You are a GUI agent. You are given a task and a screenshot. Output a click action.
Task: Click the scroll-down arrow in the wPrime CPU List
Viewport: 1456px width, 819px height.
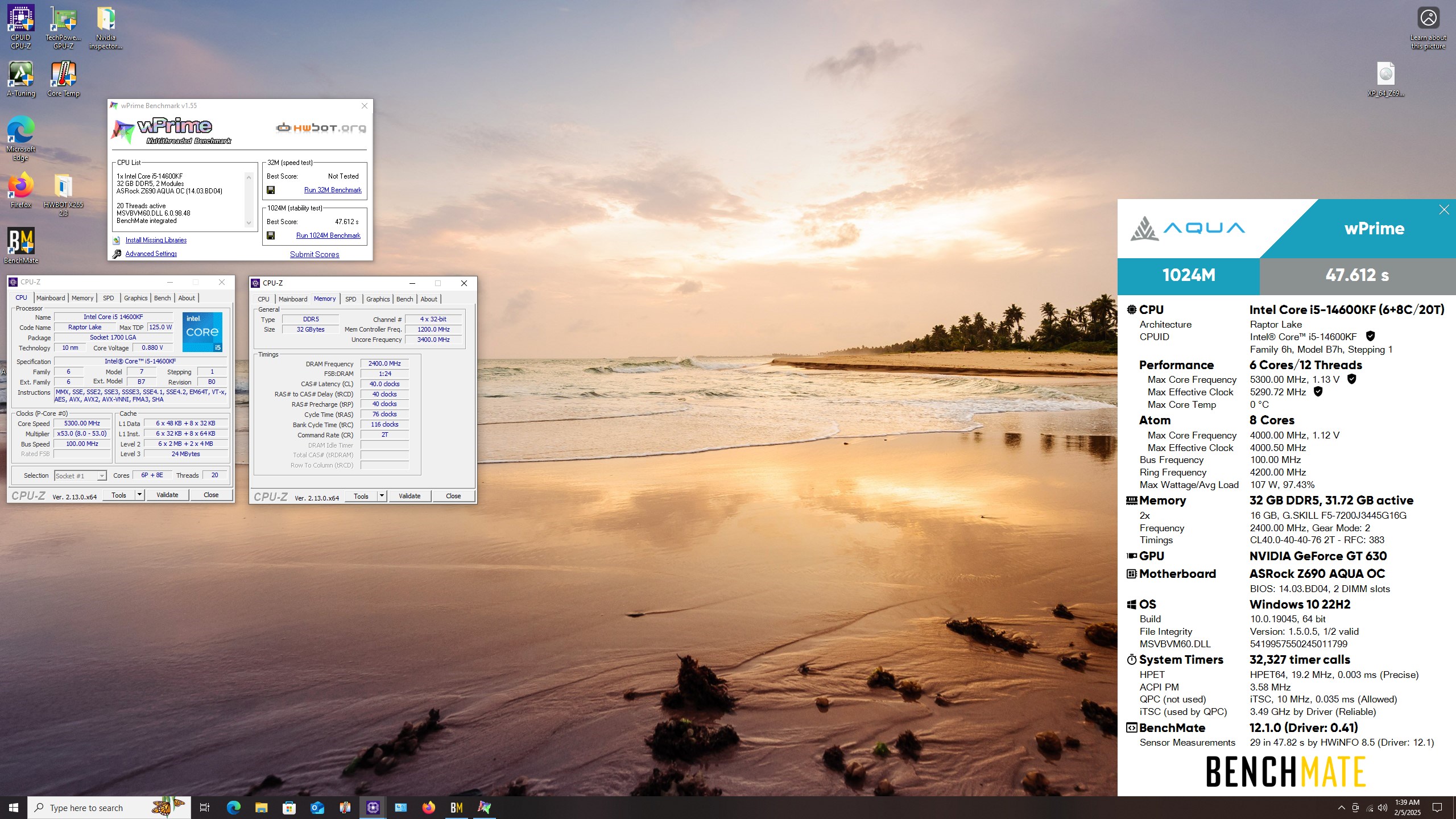pyautogui.click(x=249, y=223)
